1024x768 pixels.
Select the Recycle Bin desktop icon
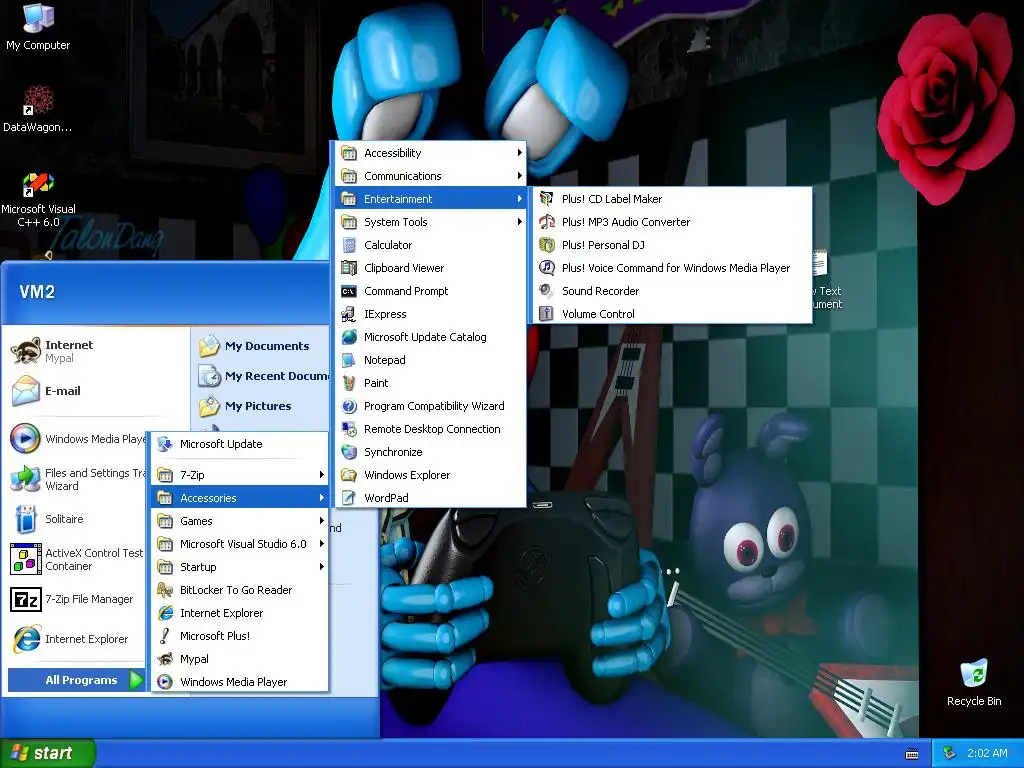[x=974, y=682]
